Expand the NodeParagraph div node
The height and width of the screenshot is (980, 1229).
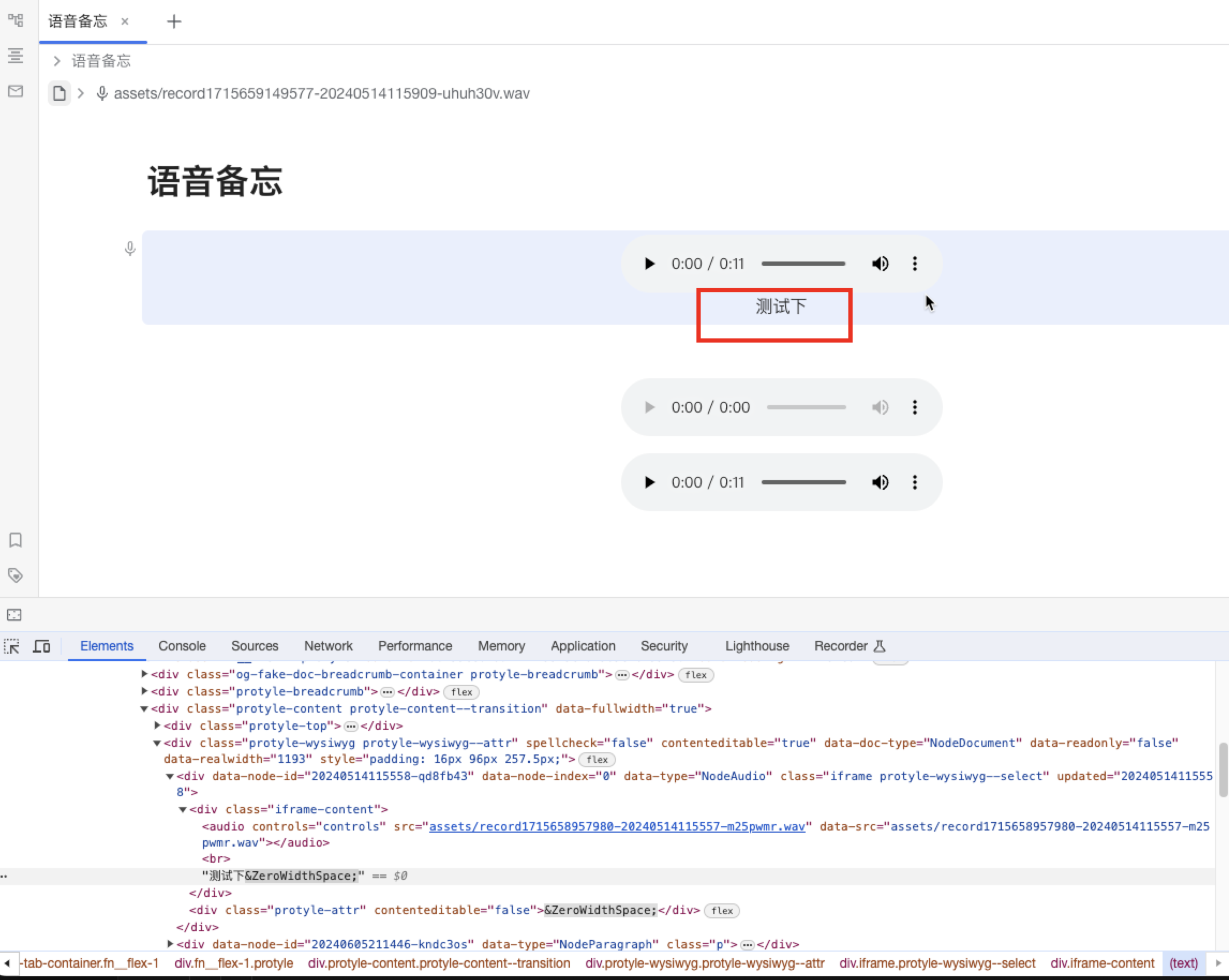pyautogui.click(x=170, y=944)
